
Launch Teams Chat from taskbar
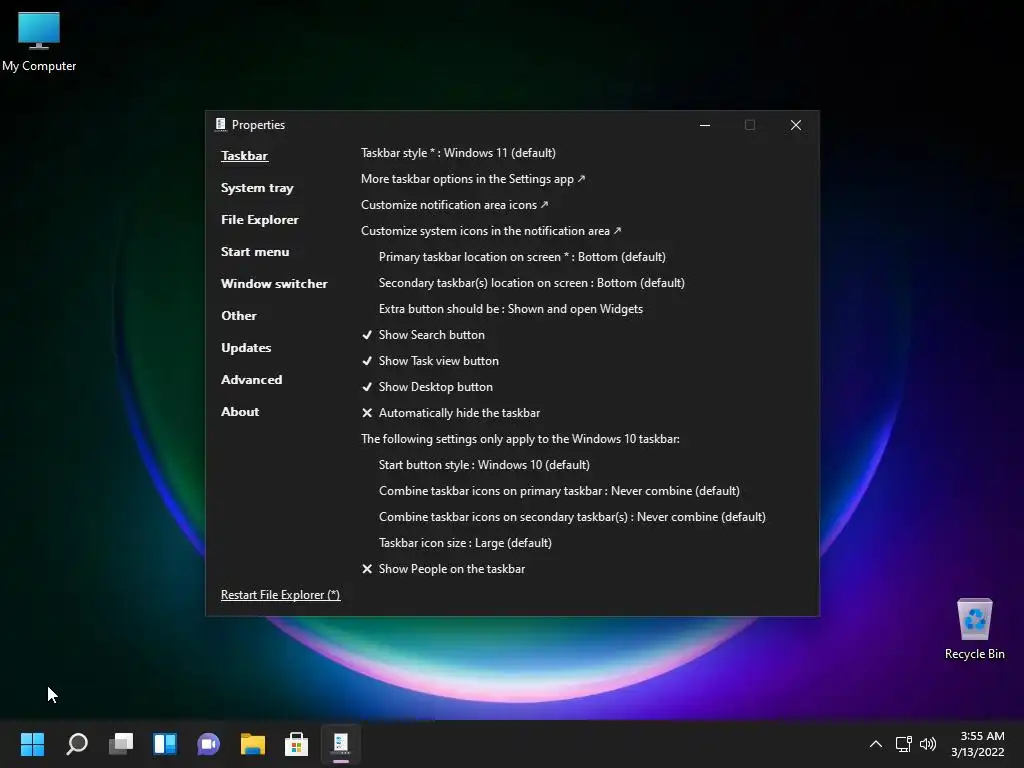(208, 744)
